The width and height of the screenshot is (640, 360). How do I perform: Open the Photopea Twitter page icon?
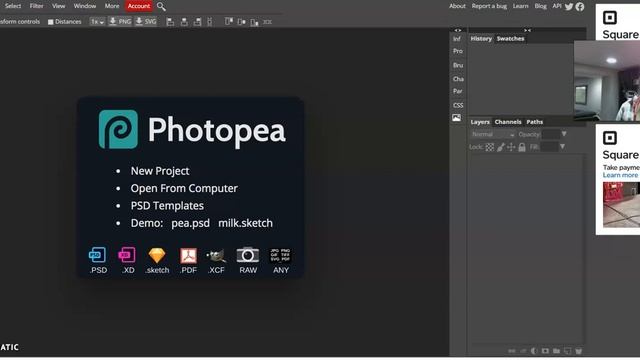pos(569,7)
